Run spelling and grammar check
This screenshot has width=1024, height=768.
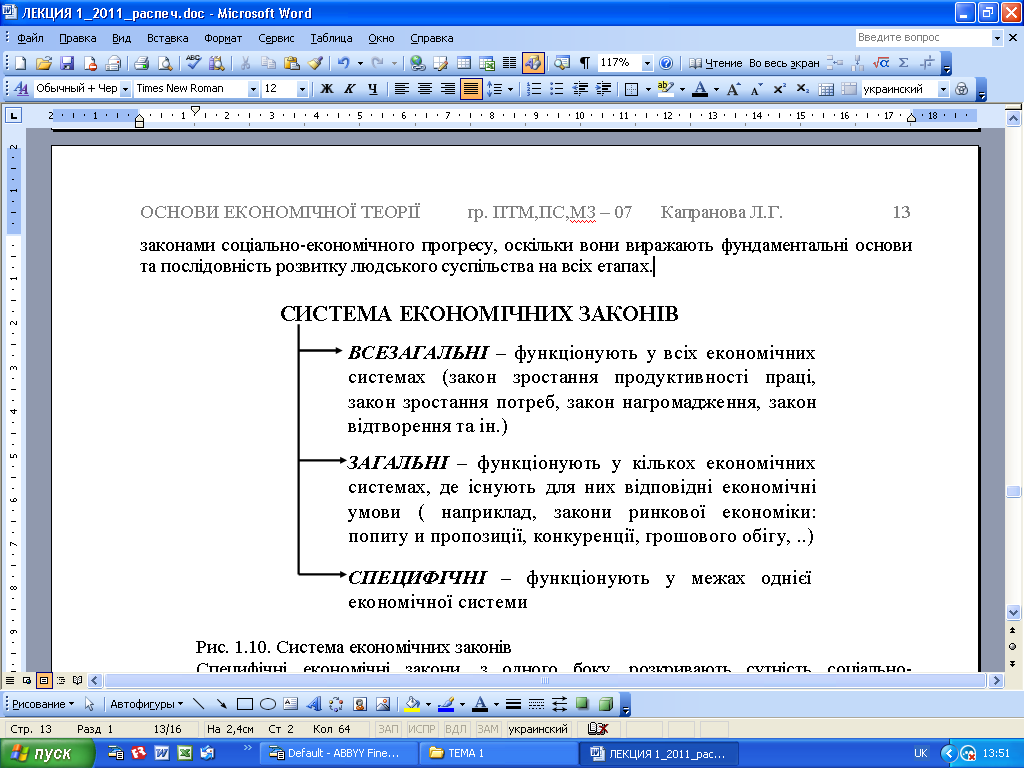point(193,63)
